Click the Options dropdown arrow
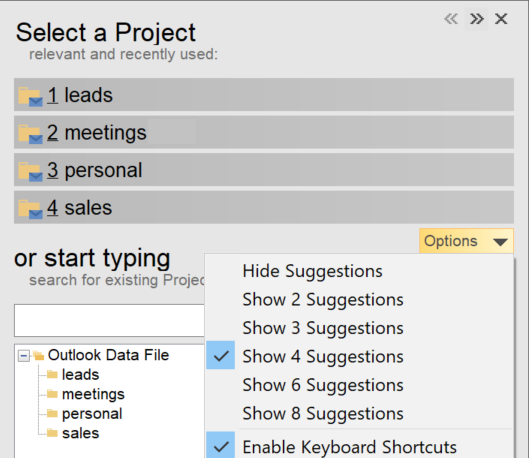 coord(500,241)
